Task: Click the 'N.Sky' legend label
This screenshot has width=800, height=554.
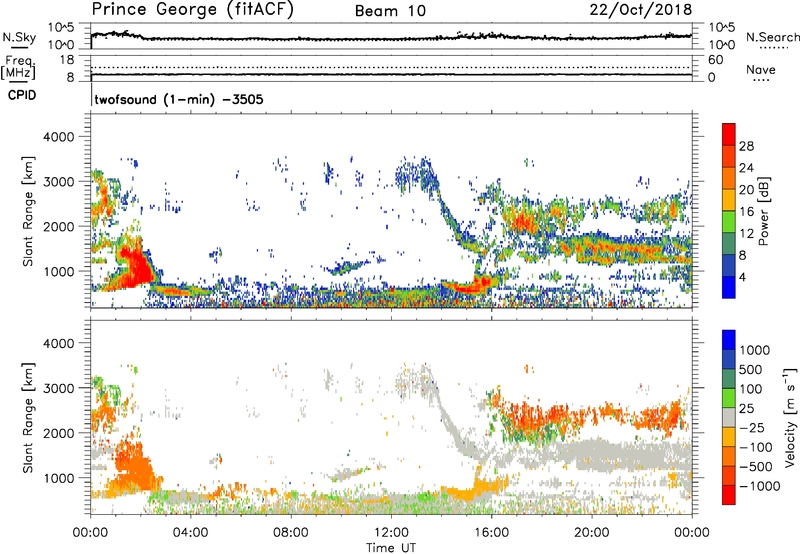Action: point(19,37)
